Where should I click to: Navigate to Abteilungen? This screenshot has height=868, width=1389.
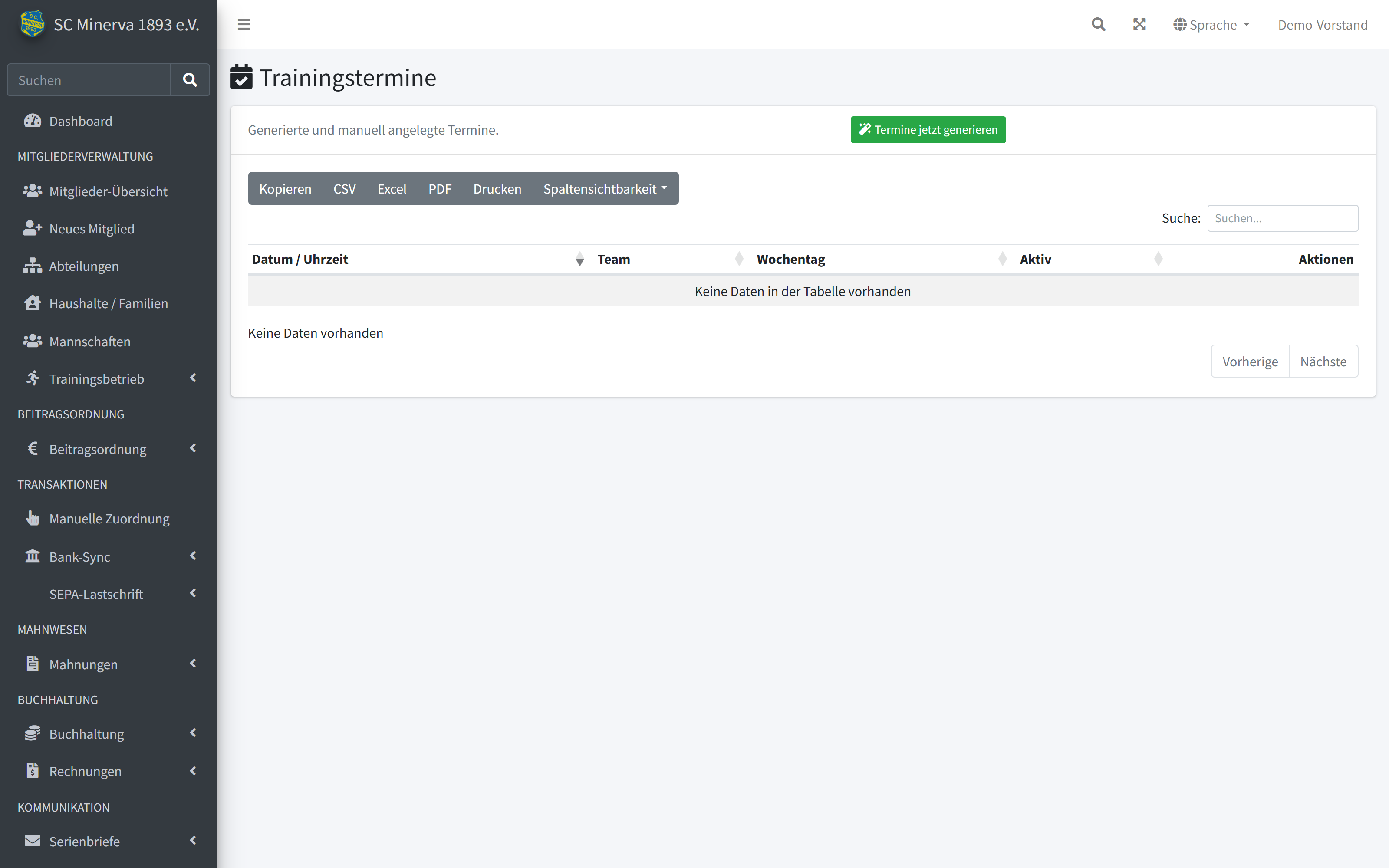[x=109, y=265]
